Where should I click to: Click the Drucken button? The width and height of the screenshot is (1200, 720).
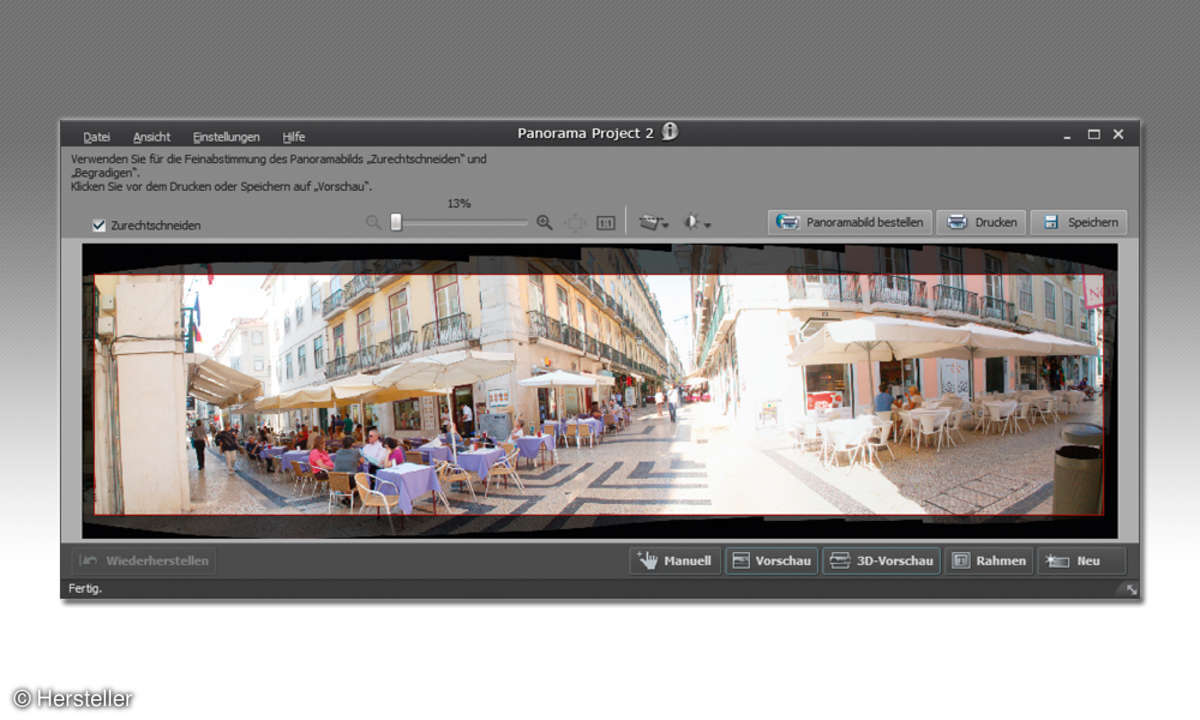click(x=982, y=222)
